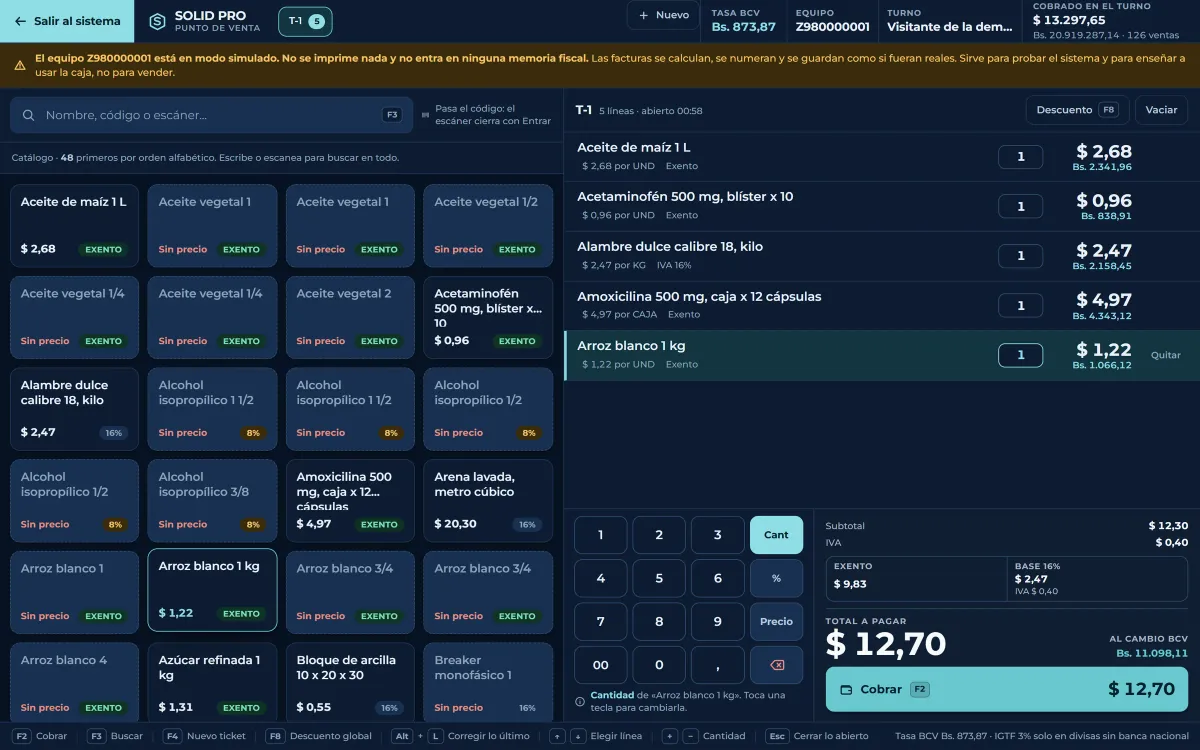Viewport: 1200px width, 750px height.
Task: Click the barcode scanner hint icon
Action: (x=426, y=115)
